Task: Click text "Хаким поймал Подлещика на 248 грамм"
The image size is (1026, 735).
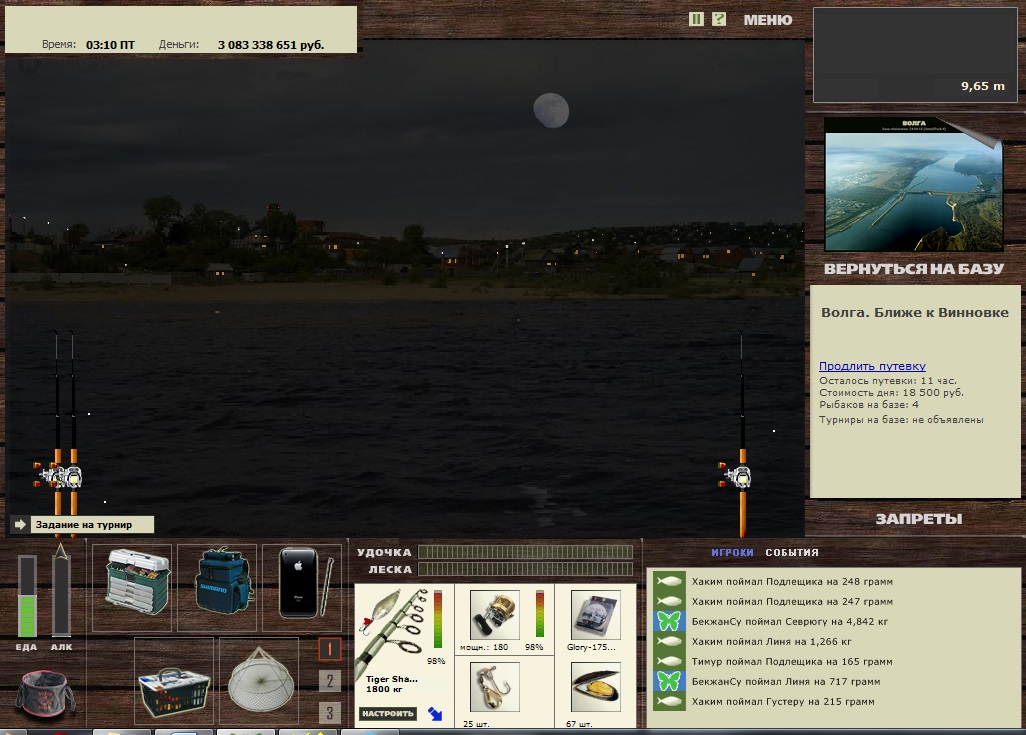Action: [792, 581]
